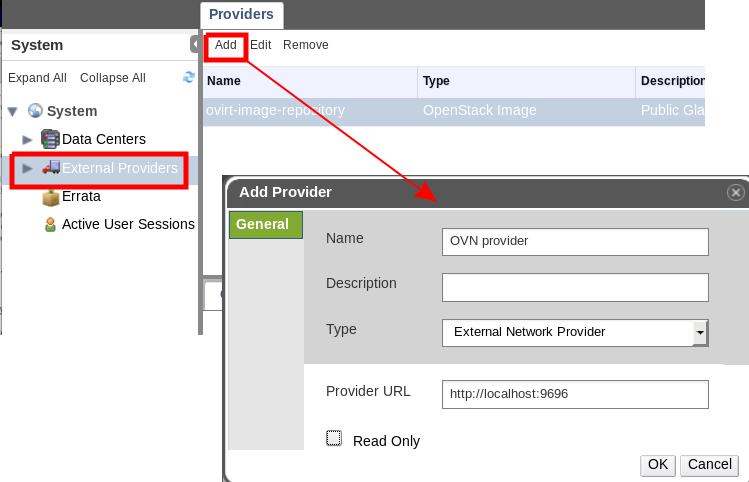The image size is (749, 482).
Task: Click the Active User Sessions icon
Action: 50,224
